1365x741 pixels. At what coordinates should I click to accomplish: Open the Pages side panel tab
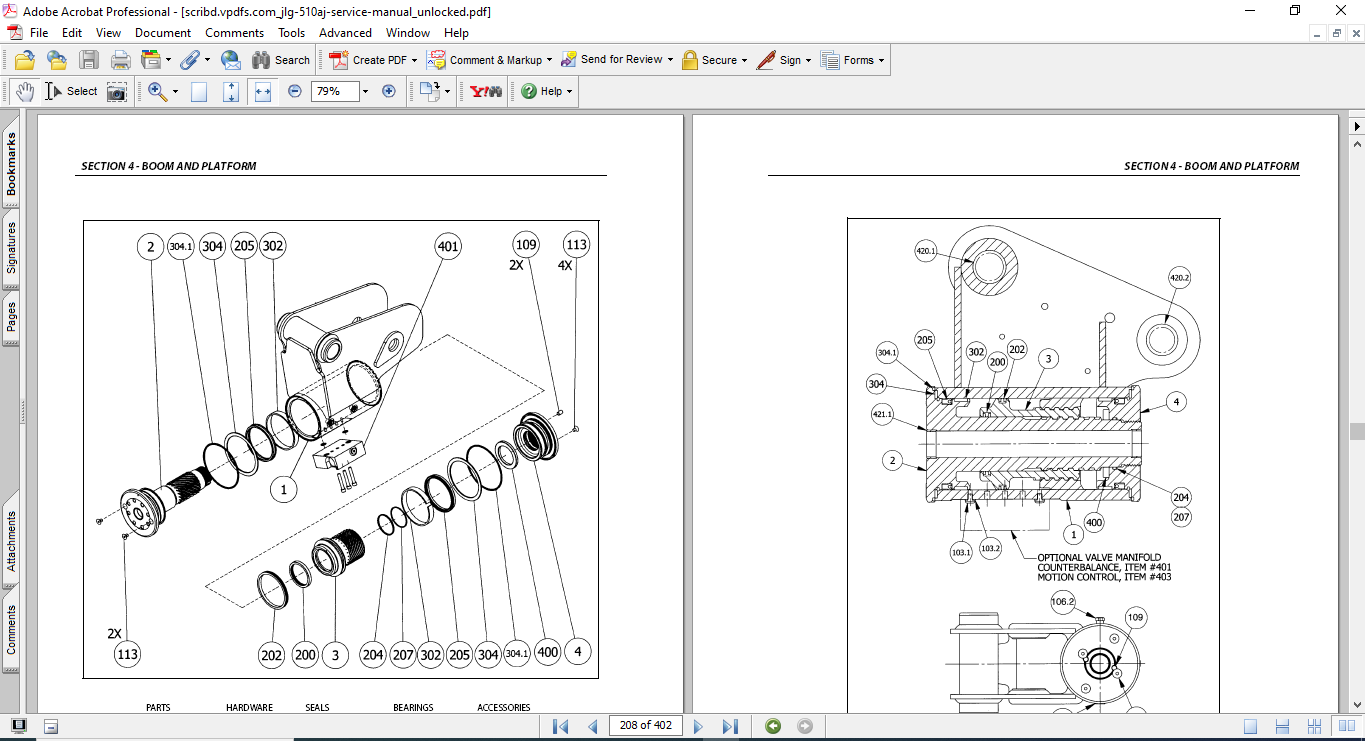tap(11, 318)
